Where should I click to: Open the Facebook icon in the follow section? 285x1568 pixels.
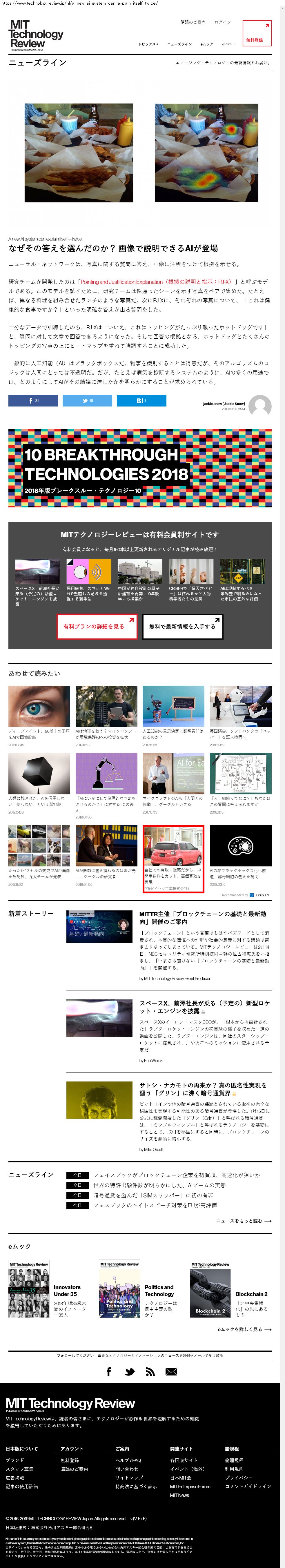click(109, 1372)
